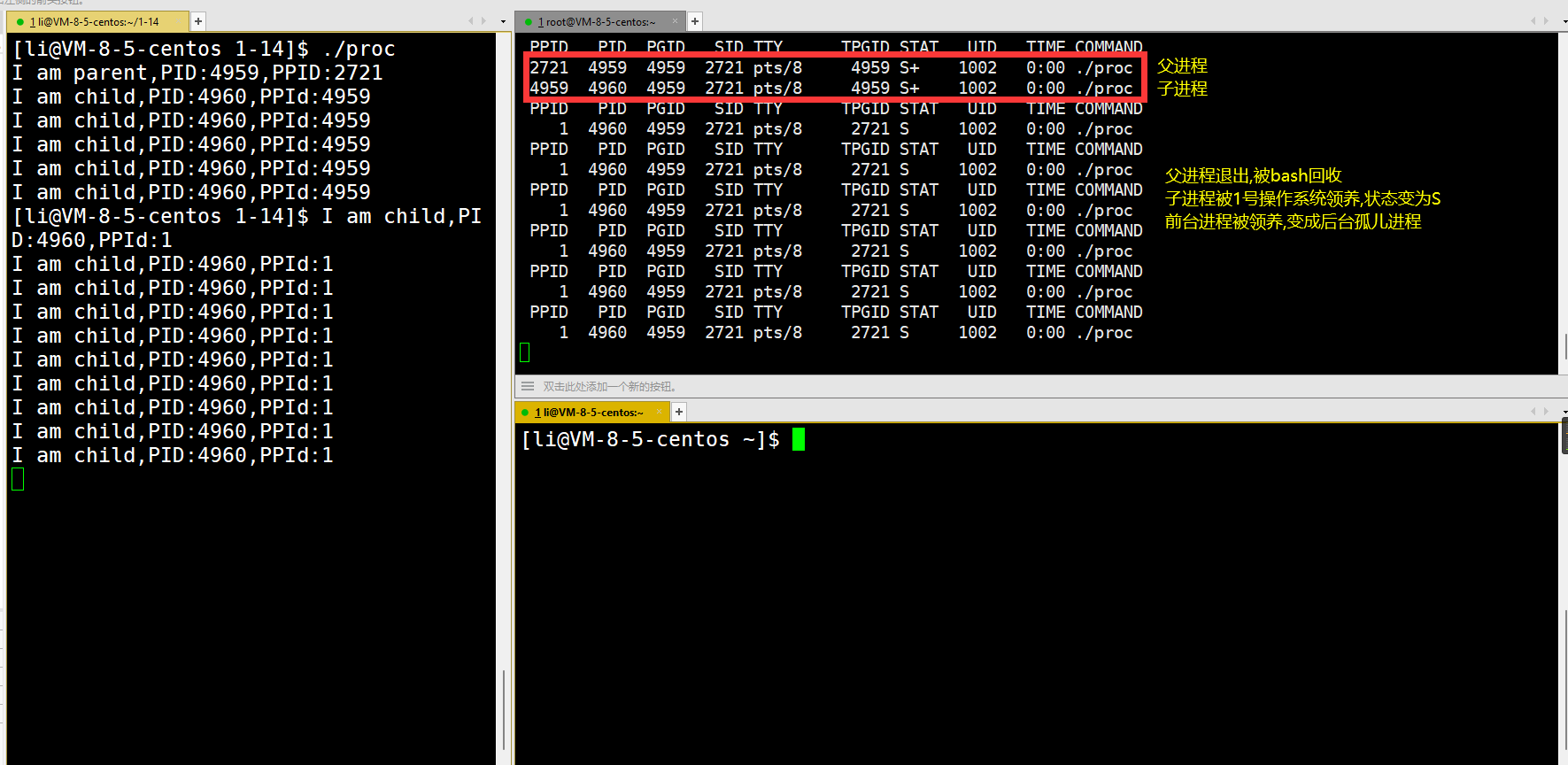Click the ps row starting with PPID 4959
The width and height of the screenshot is (1568, 765).
coord(831,88)
